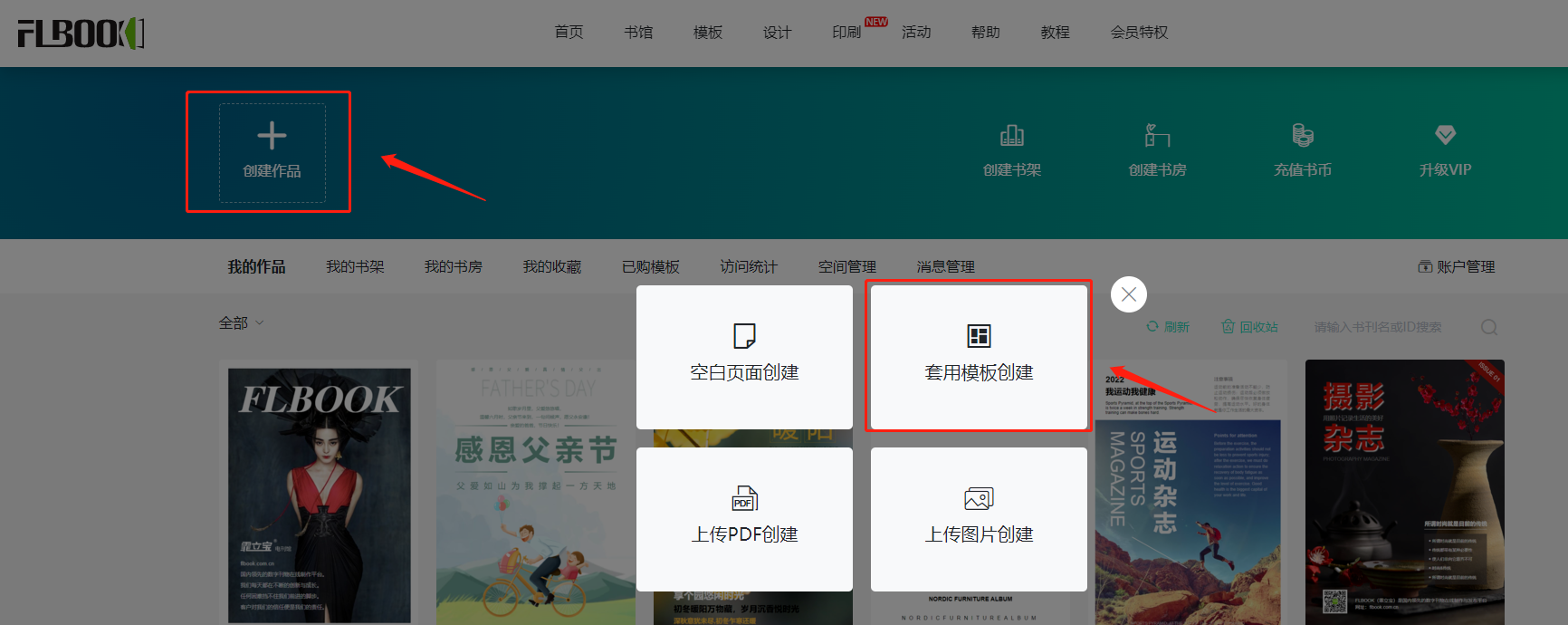
Task: Click the 刷新 refresh link
Action: [1168, 327]
